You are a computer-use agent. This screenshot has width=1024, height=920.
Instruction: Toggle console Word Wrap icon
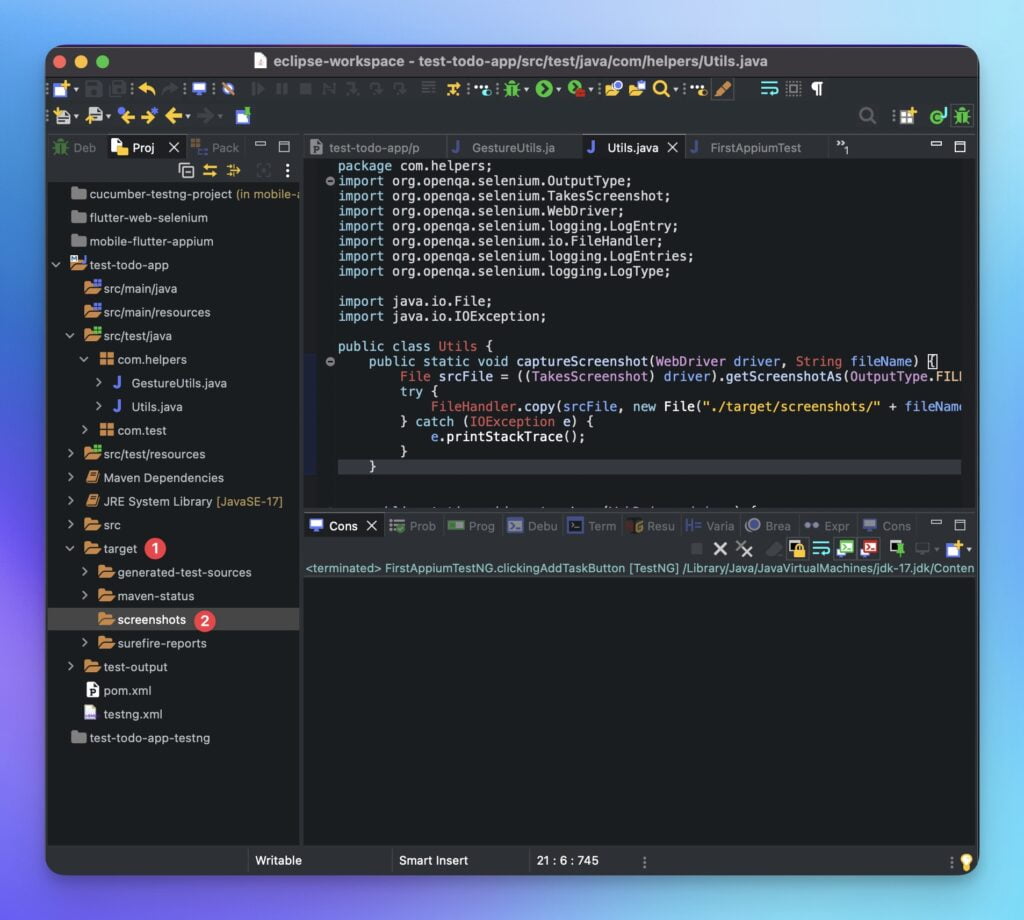[x=821, y=549]
